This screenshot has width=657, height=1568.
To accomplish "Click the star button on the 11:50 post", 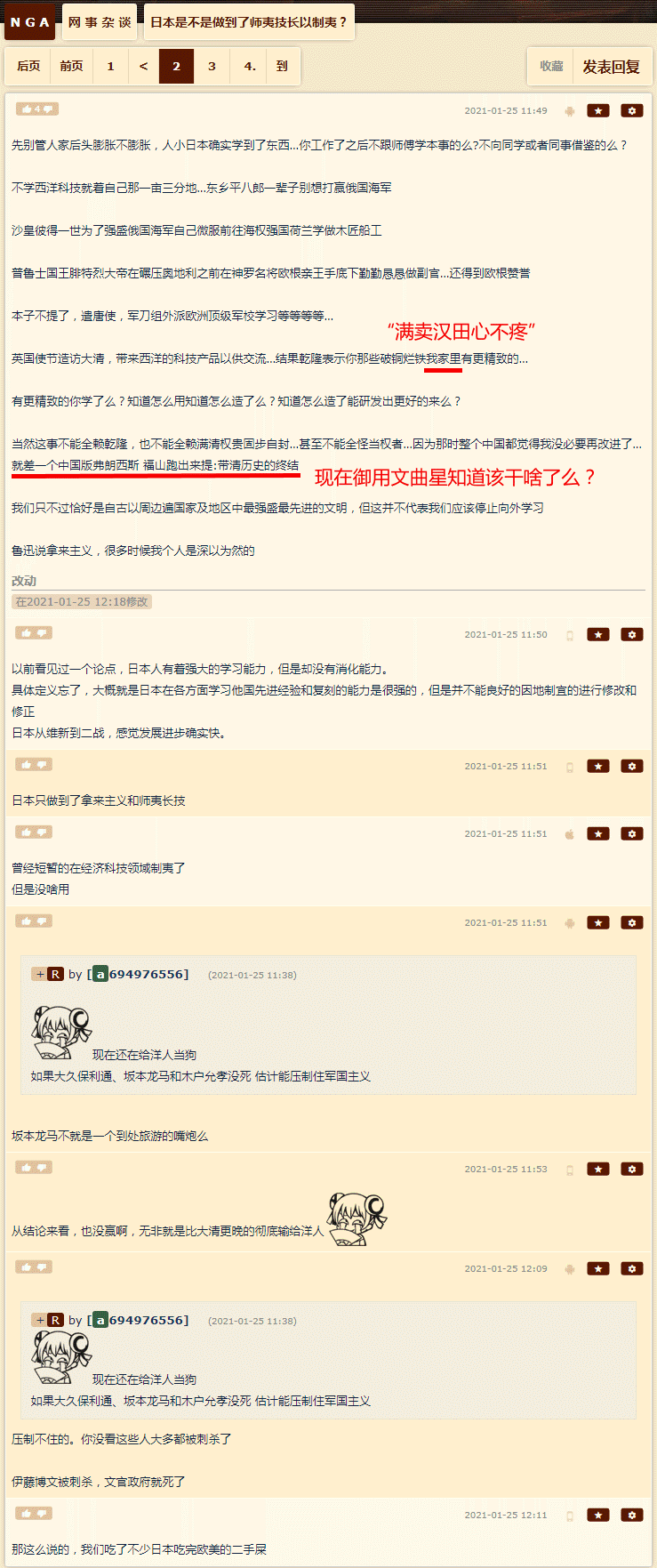I will (x=598, y=634).
